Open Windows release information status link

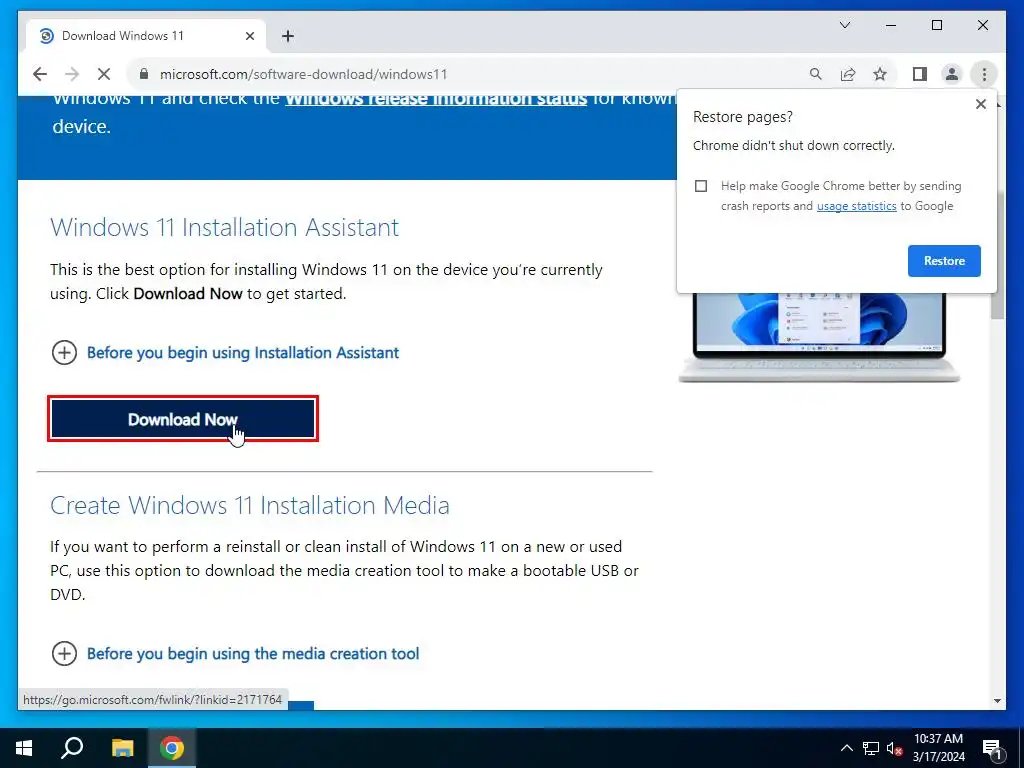coord(436,100)
